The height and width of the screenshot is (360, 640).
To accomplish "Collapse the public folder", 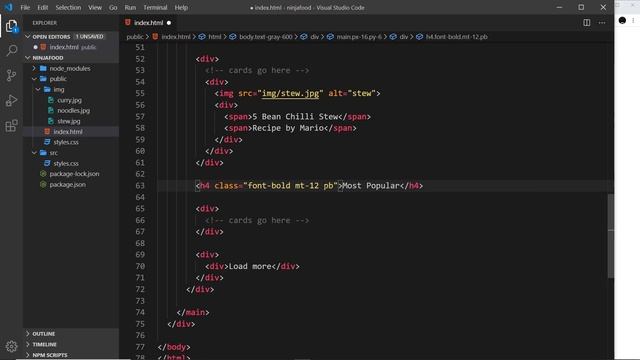I will 34,79.
